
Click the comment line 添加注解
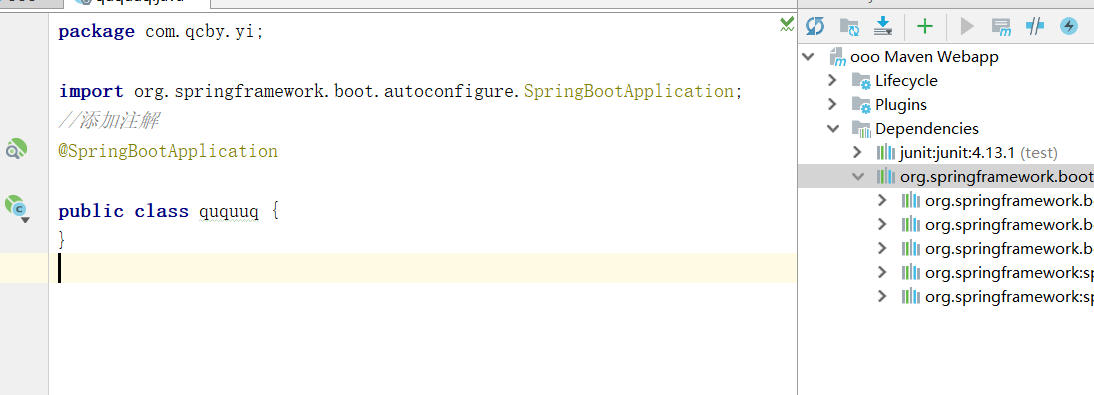coord(109,121)
